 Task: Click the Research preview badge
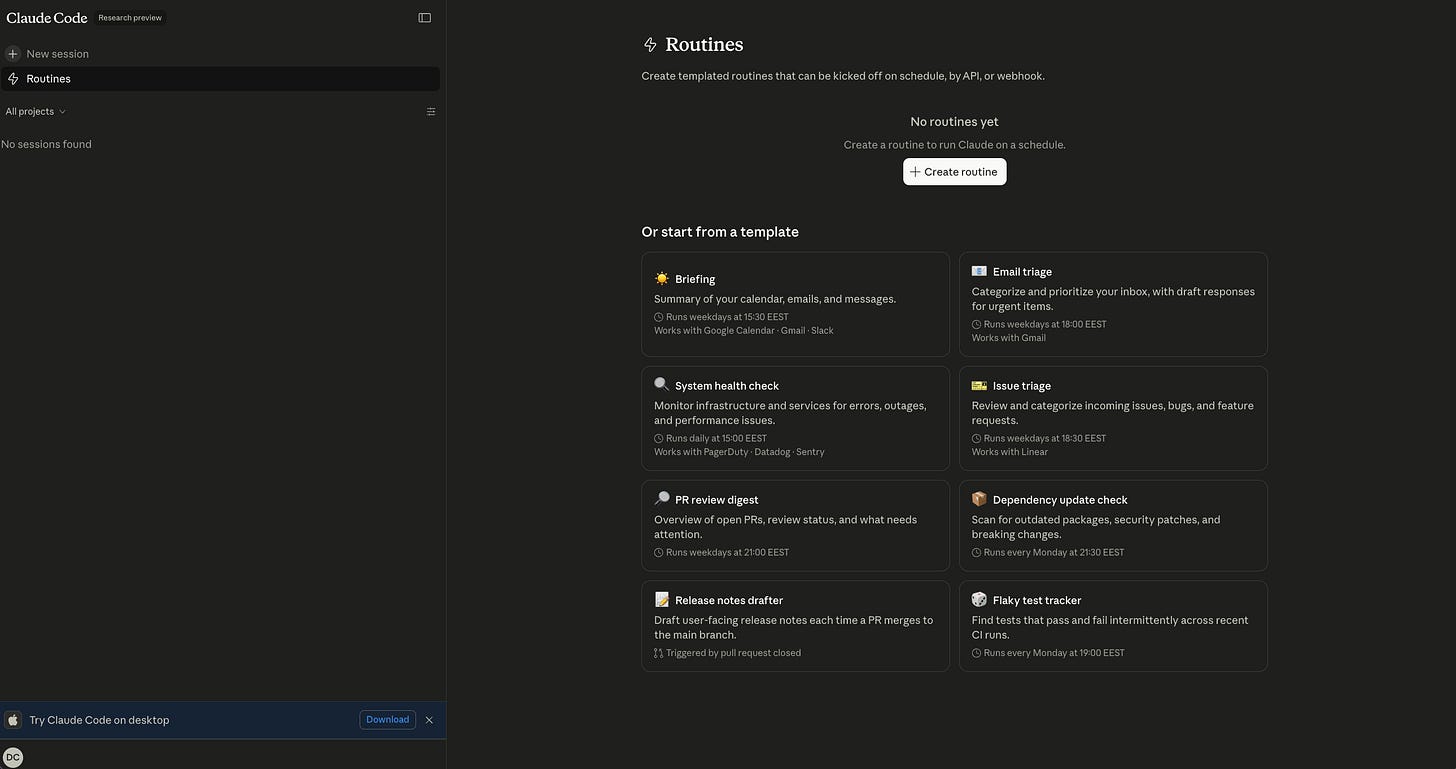tap(130, 18)
